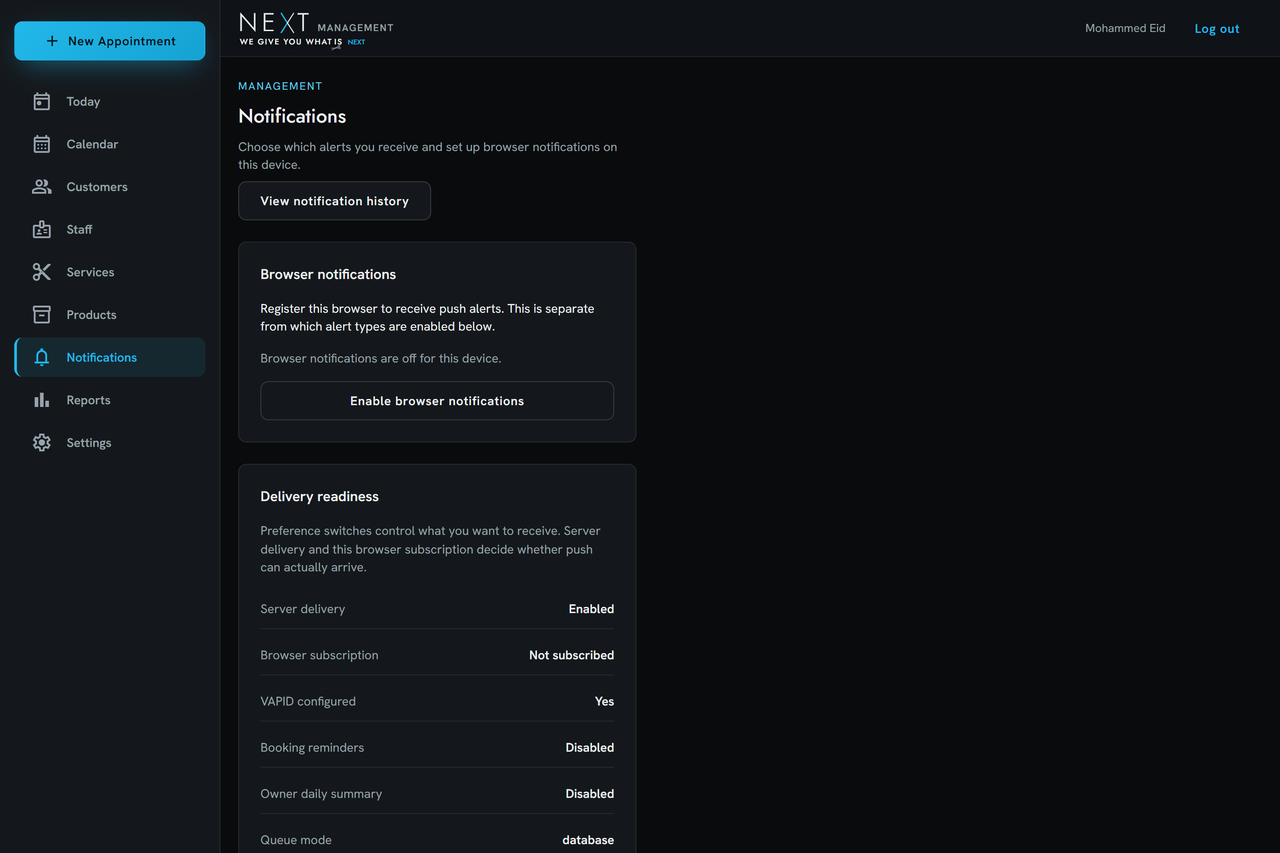Click the Owner daily summary 'Disabled' value

point(589,794)
